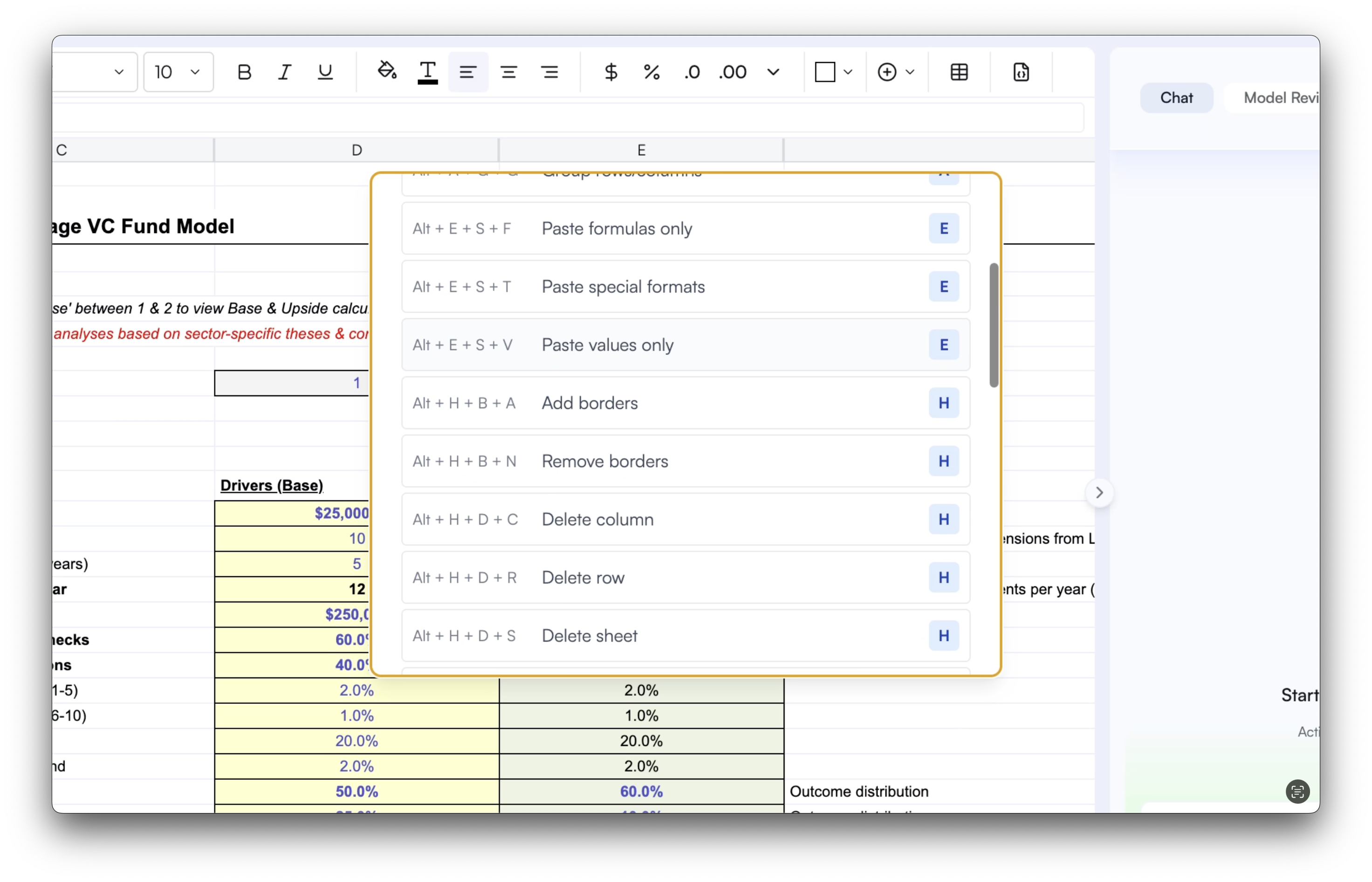
Task: Toggle bold formatting
Action: click(x=244, y=72)
